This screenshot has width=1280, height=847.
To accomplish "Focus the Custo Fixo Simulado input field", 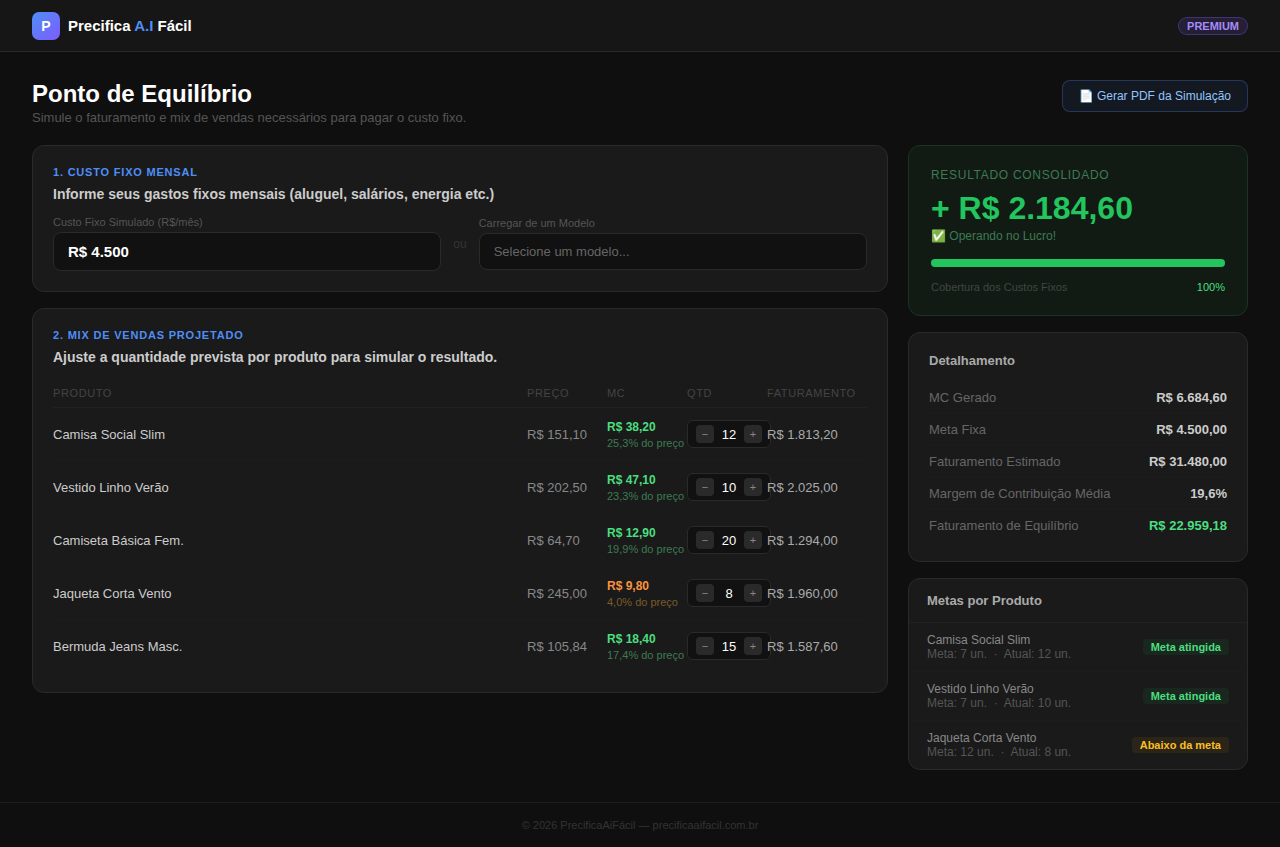I will pos(247,252).
